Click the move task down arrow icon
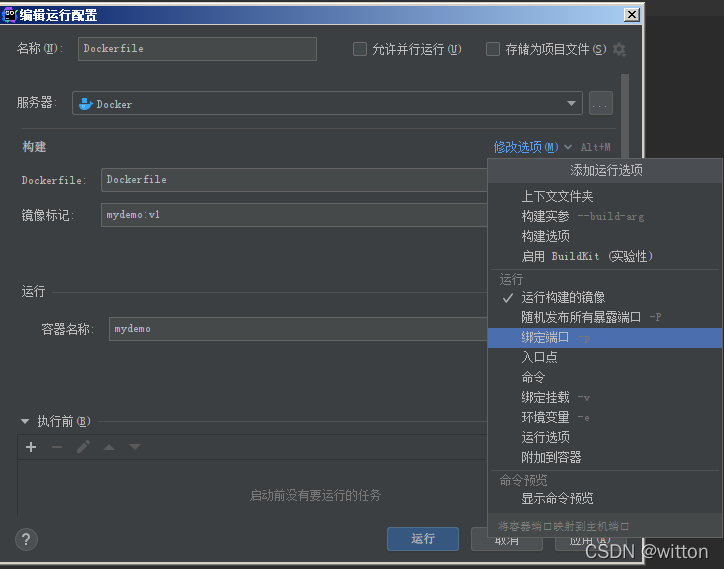The width and height of the screenshot is (724, 569). click(135, 447)
